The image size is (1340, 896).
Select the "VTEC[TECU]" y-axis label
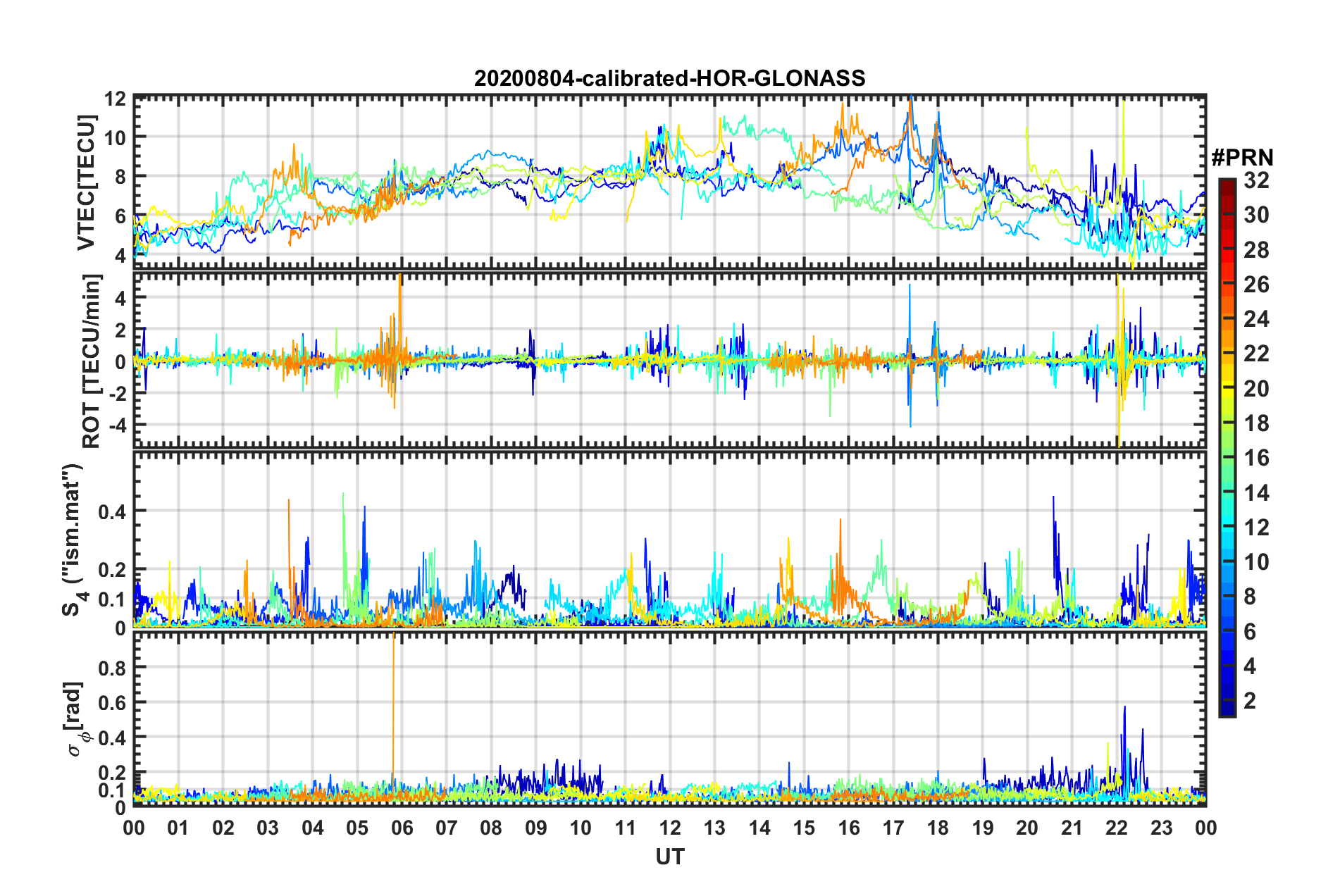click(x=86, y=183)
